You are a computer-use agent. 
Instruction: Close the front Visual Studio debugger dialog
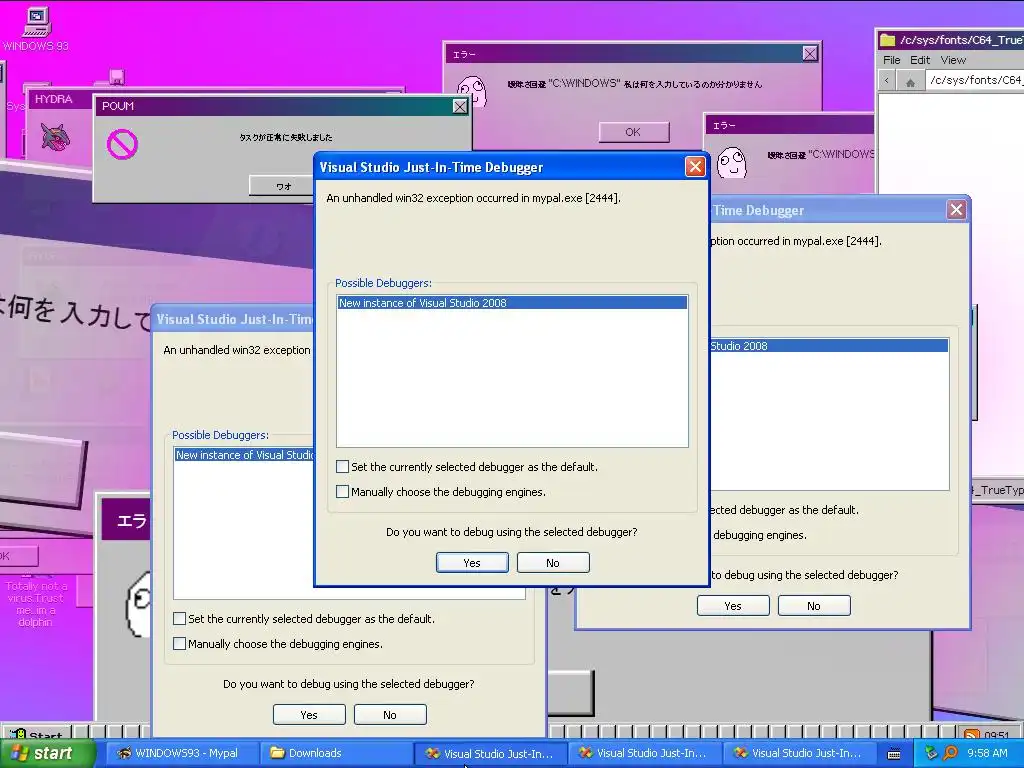click(695, 167)
